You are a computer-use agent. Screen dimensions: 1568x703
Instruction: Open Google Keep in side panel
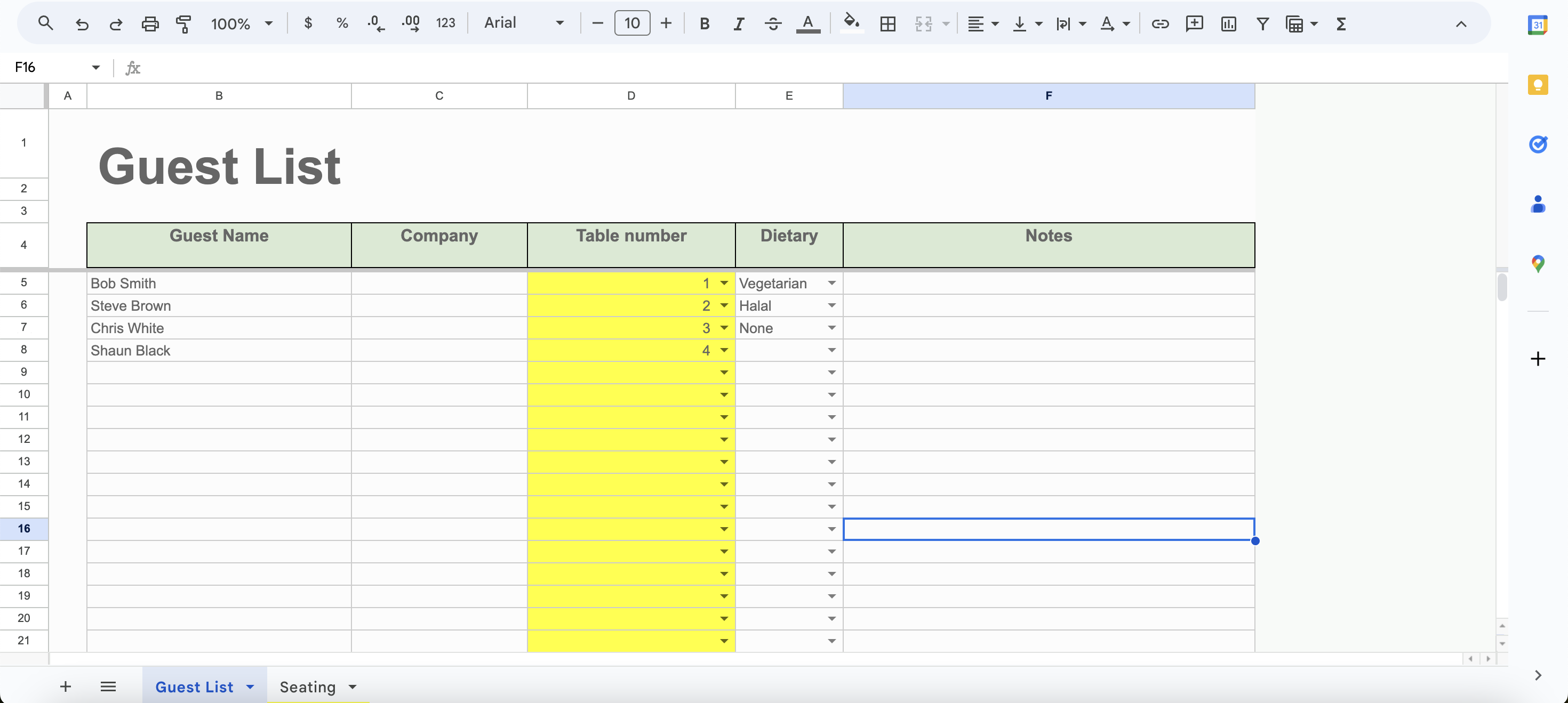(1538, 85)
